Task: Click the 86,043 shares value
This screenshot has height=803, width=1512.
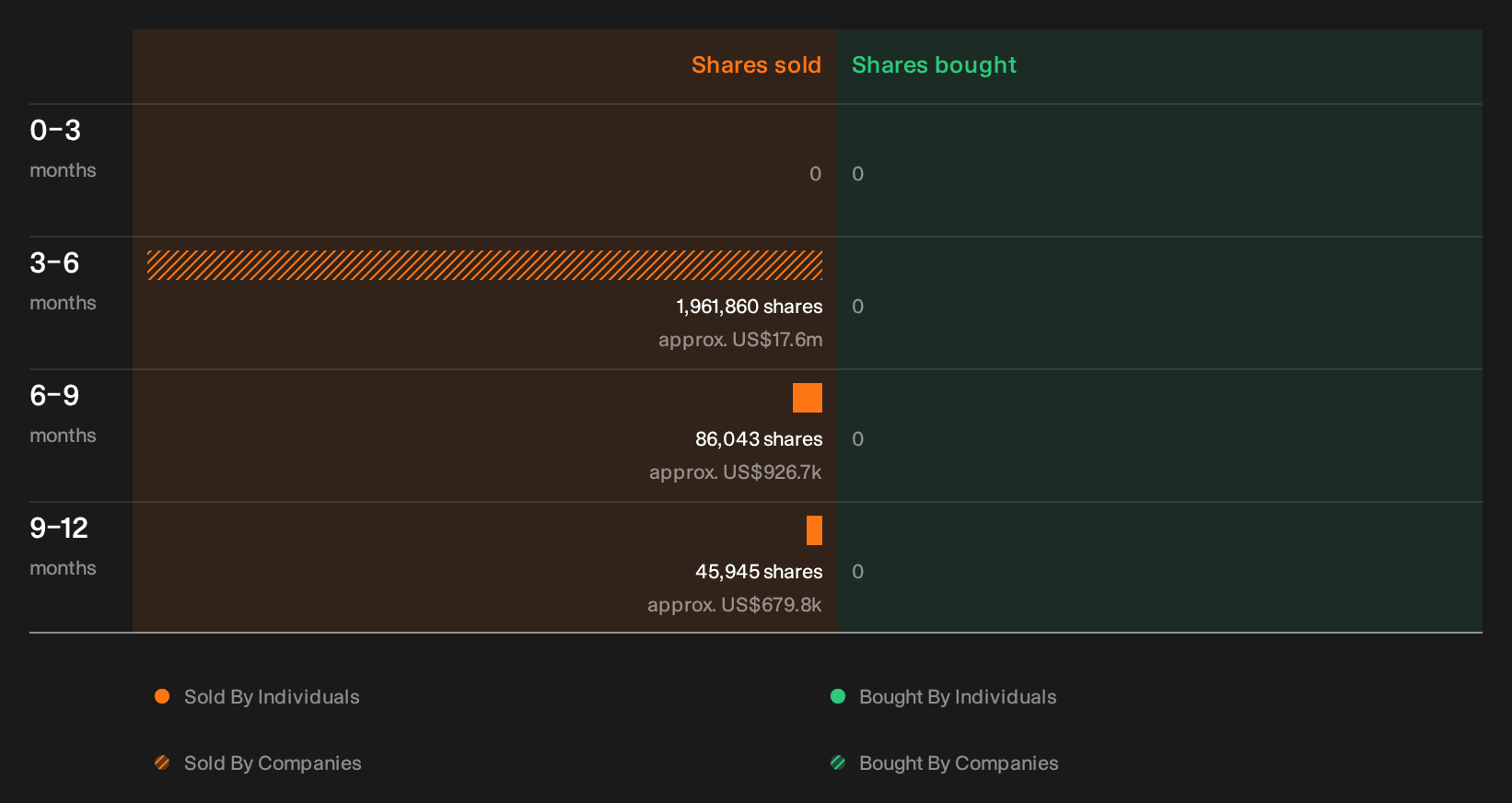Action: [x=759, y=439]
